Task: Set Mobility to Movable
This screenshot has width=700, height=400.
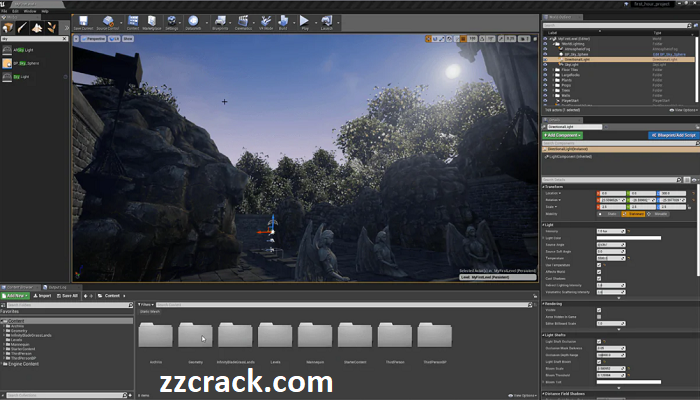Action: [658, 214]
